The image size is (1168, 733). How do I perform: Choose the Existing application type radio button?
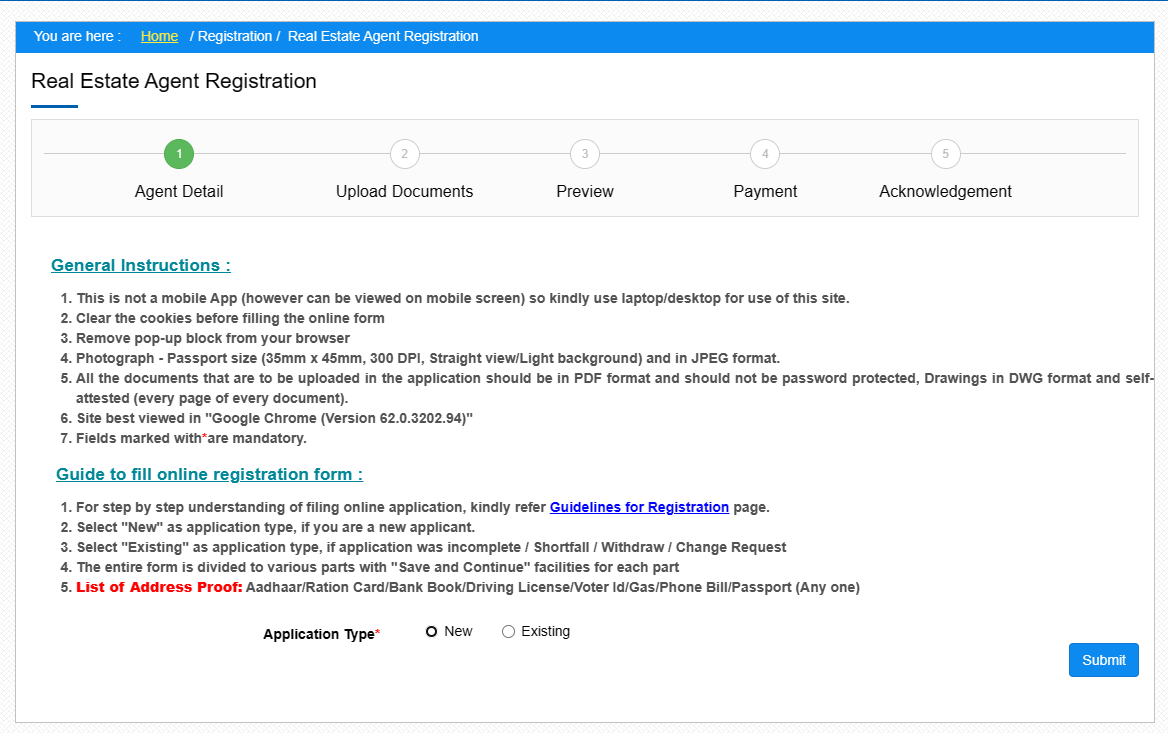click(x=508, y=632)
